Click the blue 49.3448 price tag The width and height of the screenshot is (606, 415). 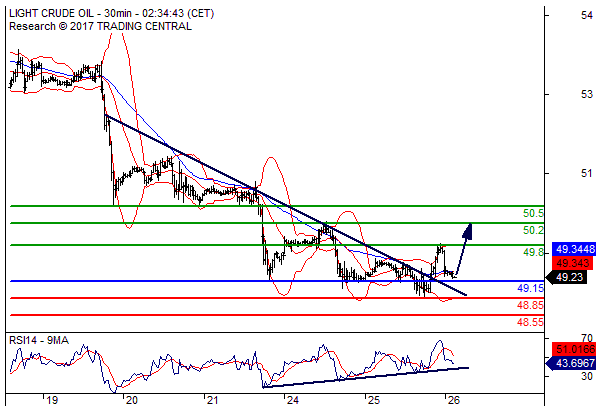(x=574, y=249)
